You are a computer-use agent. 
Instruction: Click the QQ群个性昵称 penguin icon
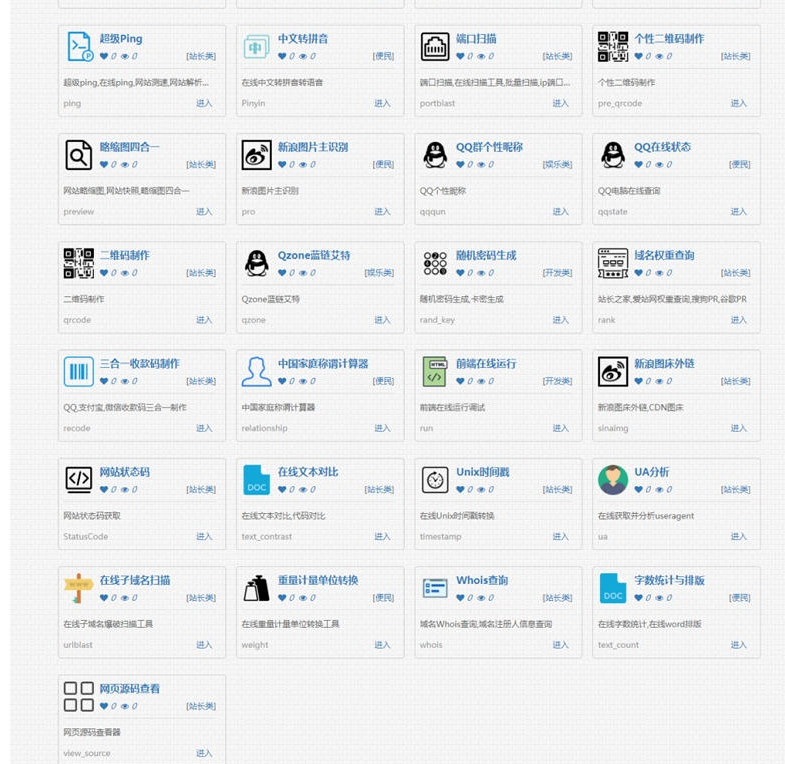click(x=435, y=155)
